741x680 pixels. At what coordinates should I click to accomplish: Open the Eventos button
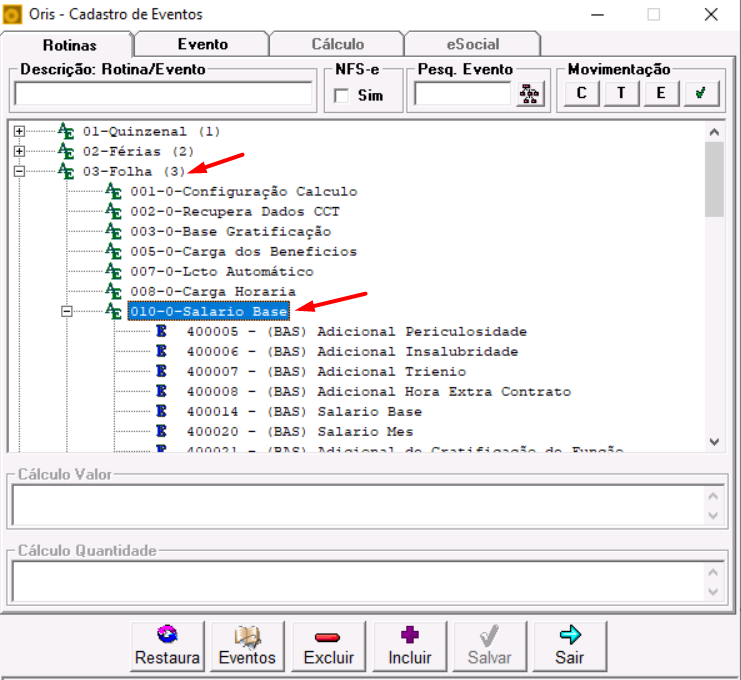(x=247, y=646)
